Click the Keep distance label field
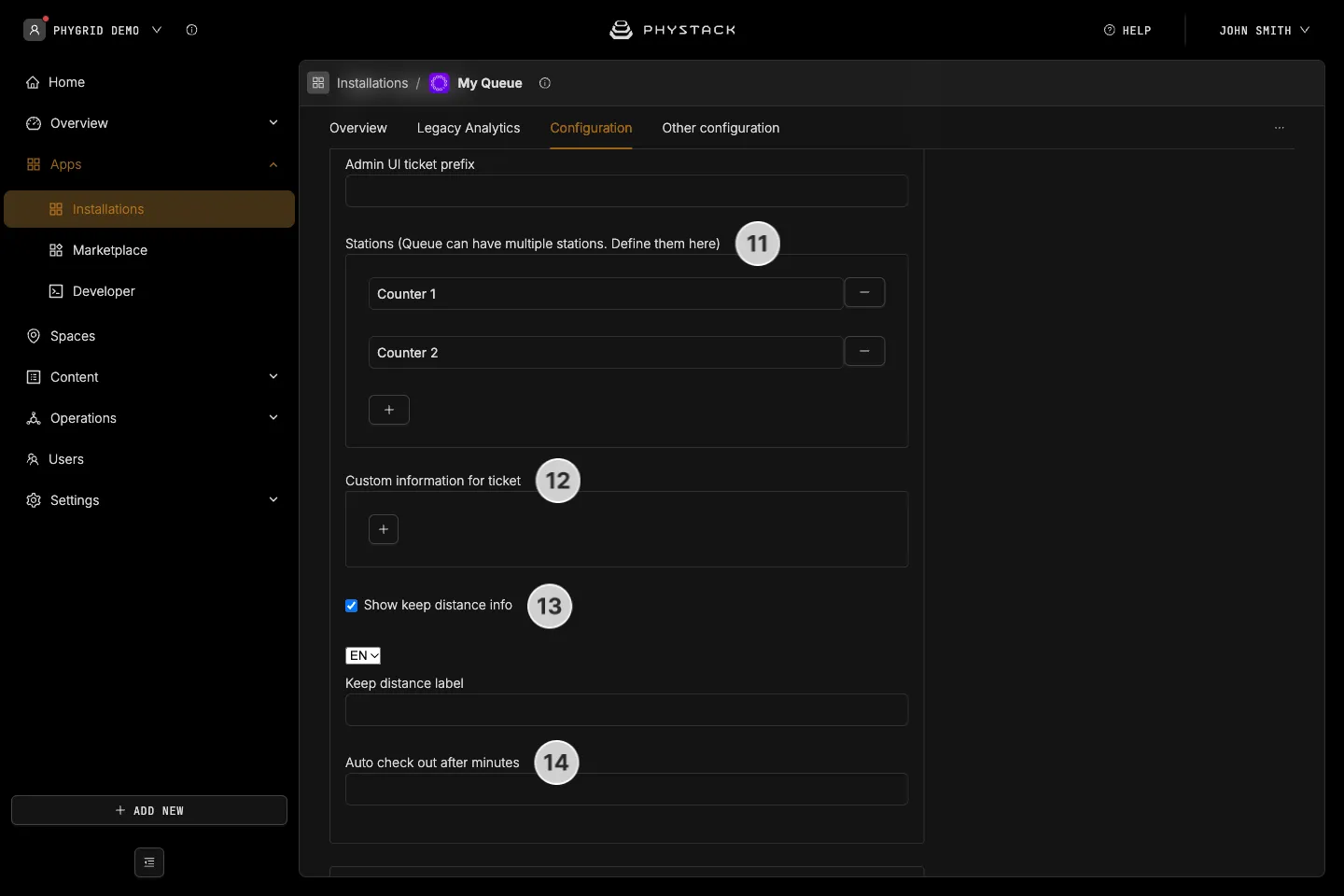This screenshot has width=1344, height=896. click(x=626, y=709)
